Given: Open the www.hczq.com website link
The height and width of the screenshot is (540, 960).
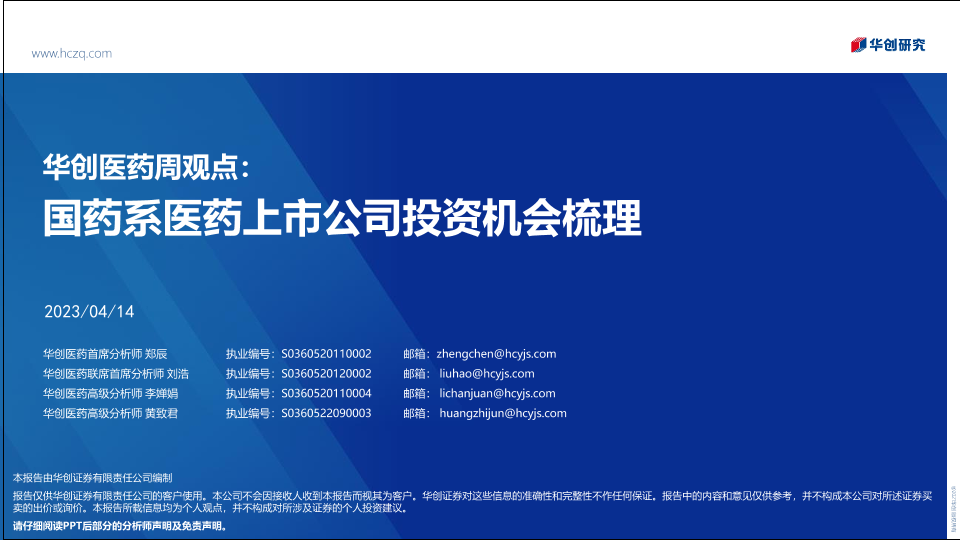Looking at the screenshot, I should tap(72, 53).
